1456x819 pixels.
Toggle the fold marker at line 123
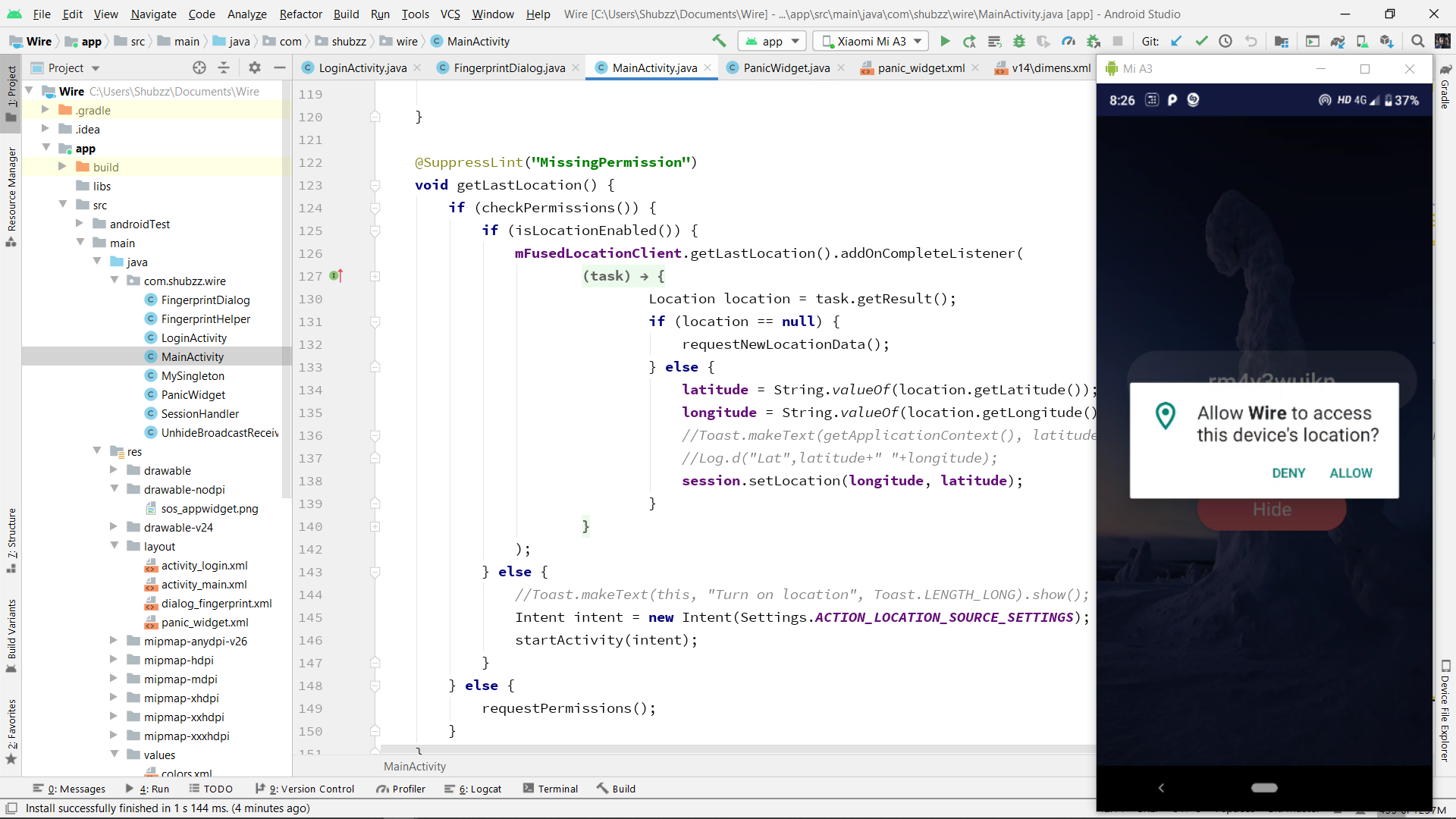click(x=375, y=185)
